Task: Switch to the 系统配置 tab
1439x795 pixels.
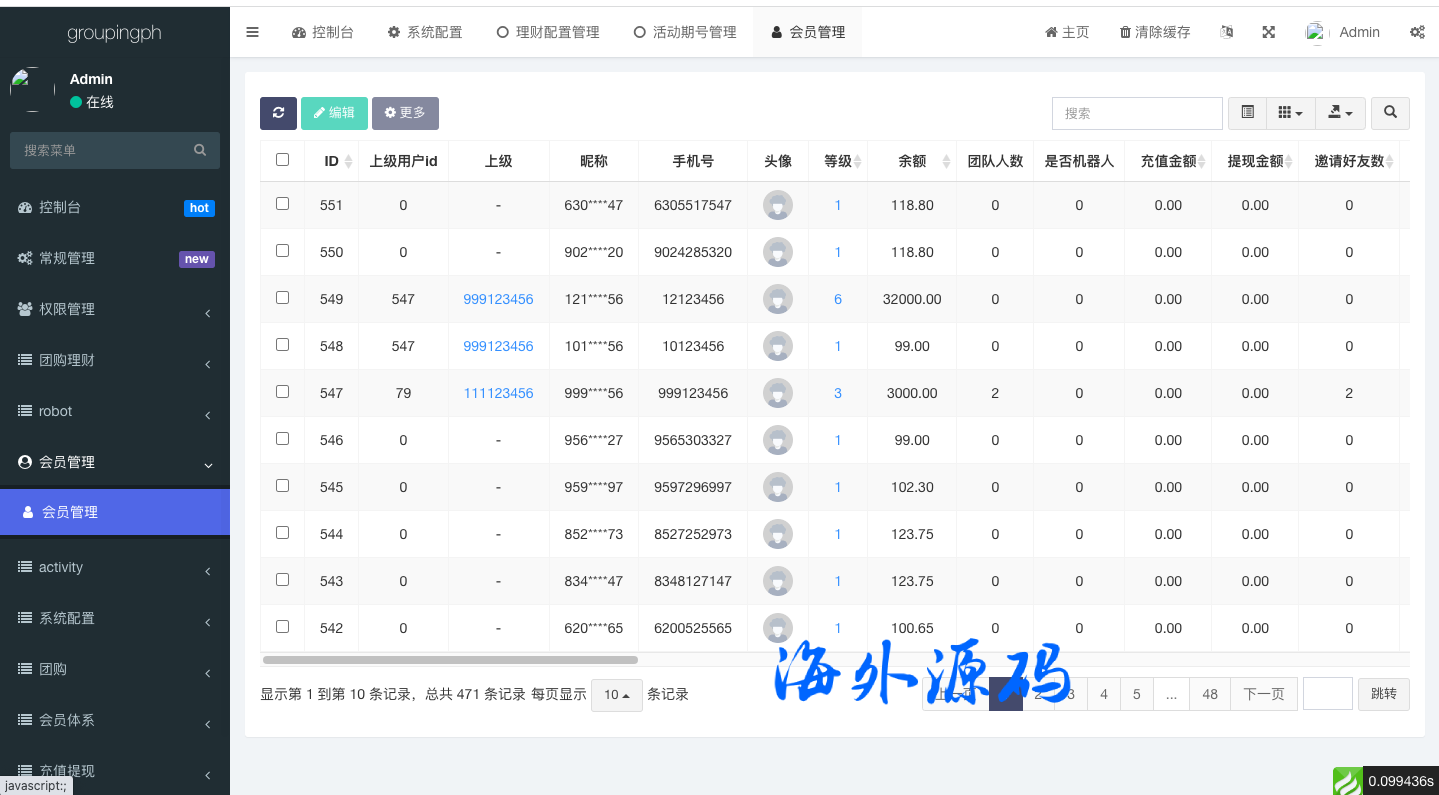Action: click(425, 32)
